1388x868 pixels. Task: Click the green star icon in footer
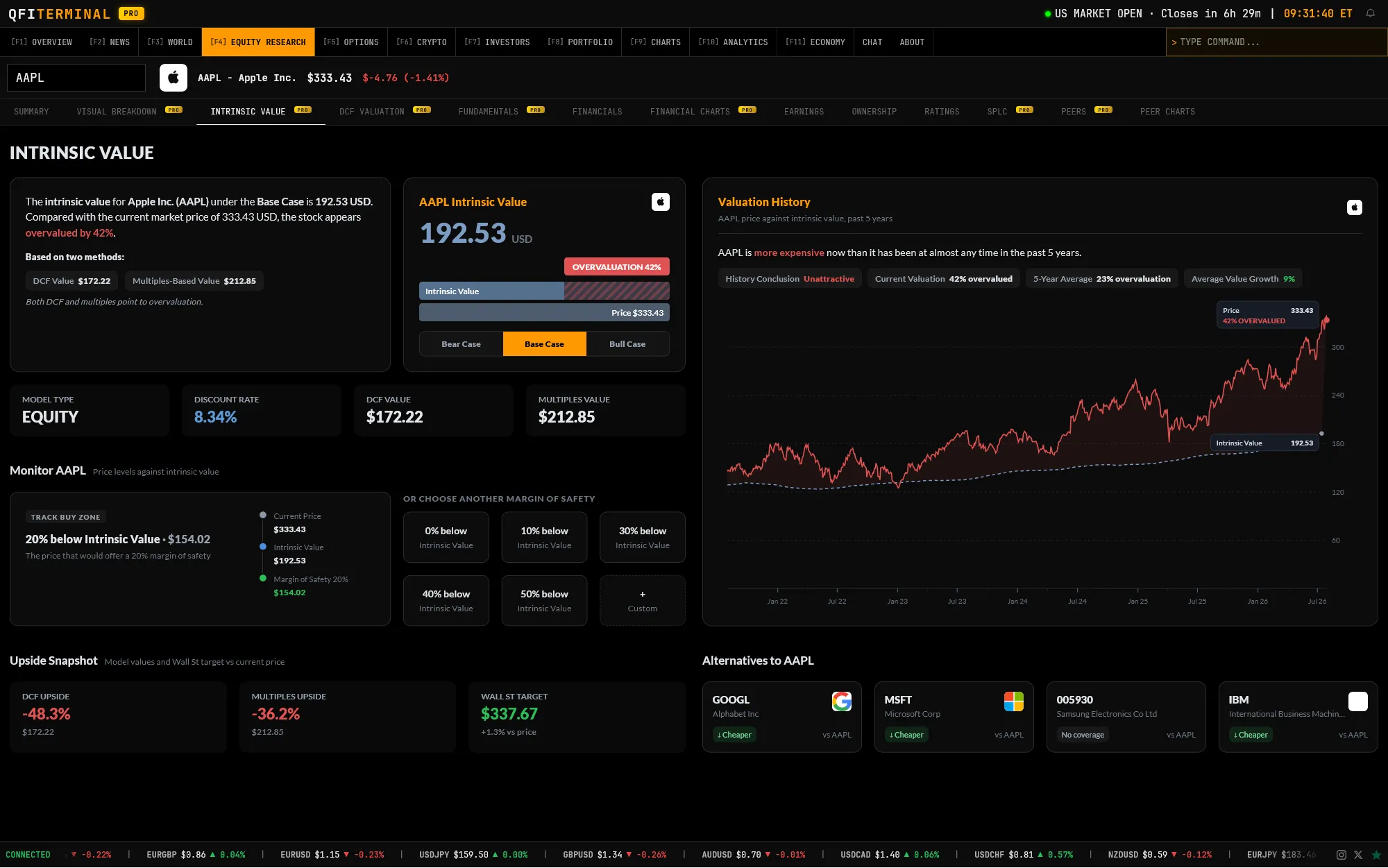click(1376, 855)
